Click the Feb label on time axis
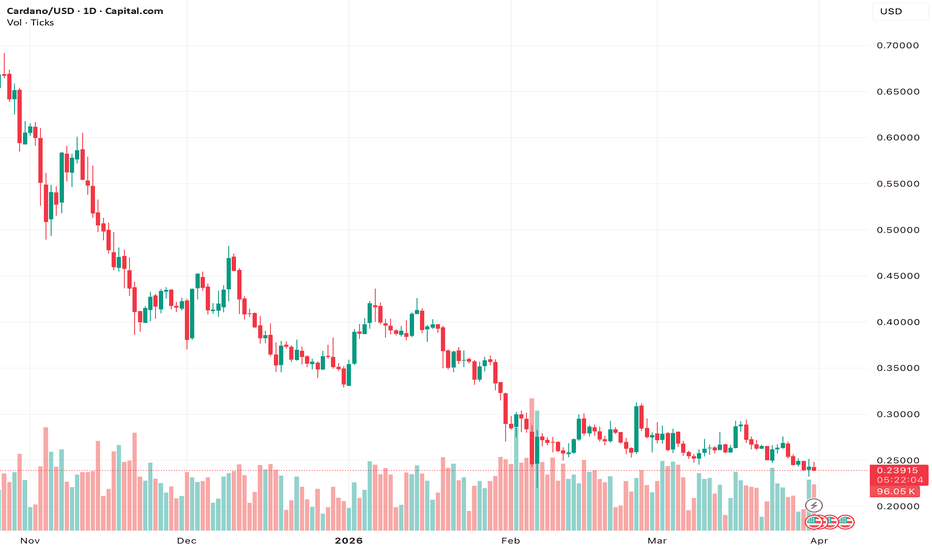932x550 pixels. (x=511, y=540)
